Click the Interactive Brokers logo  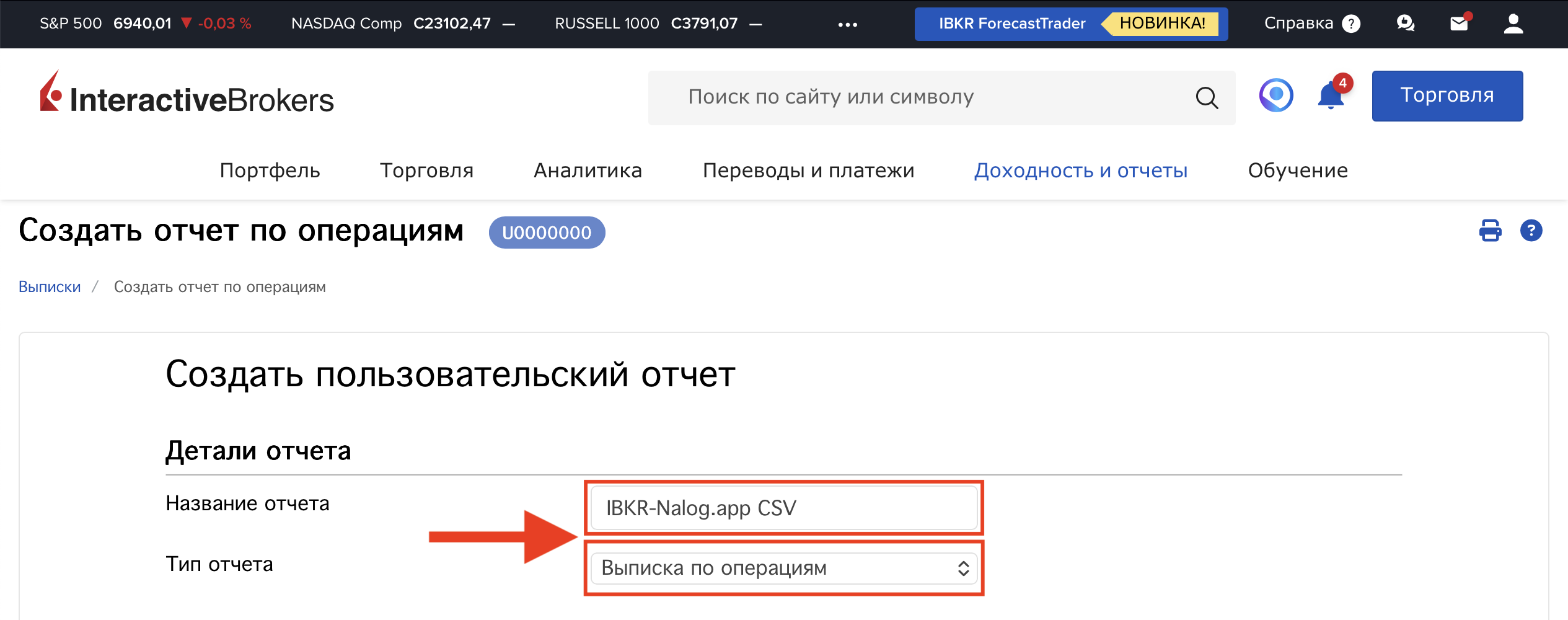coord(187,95)
